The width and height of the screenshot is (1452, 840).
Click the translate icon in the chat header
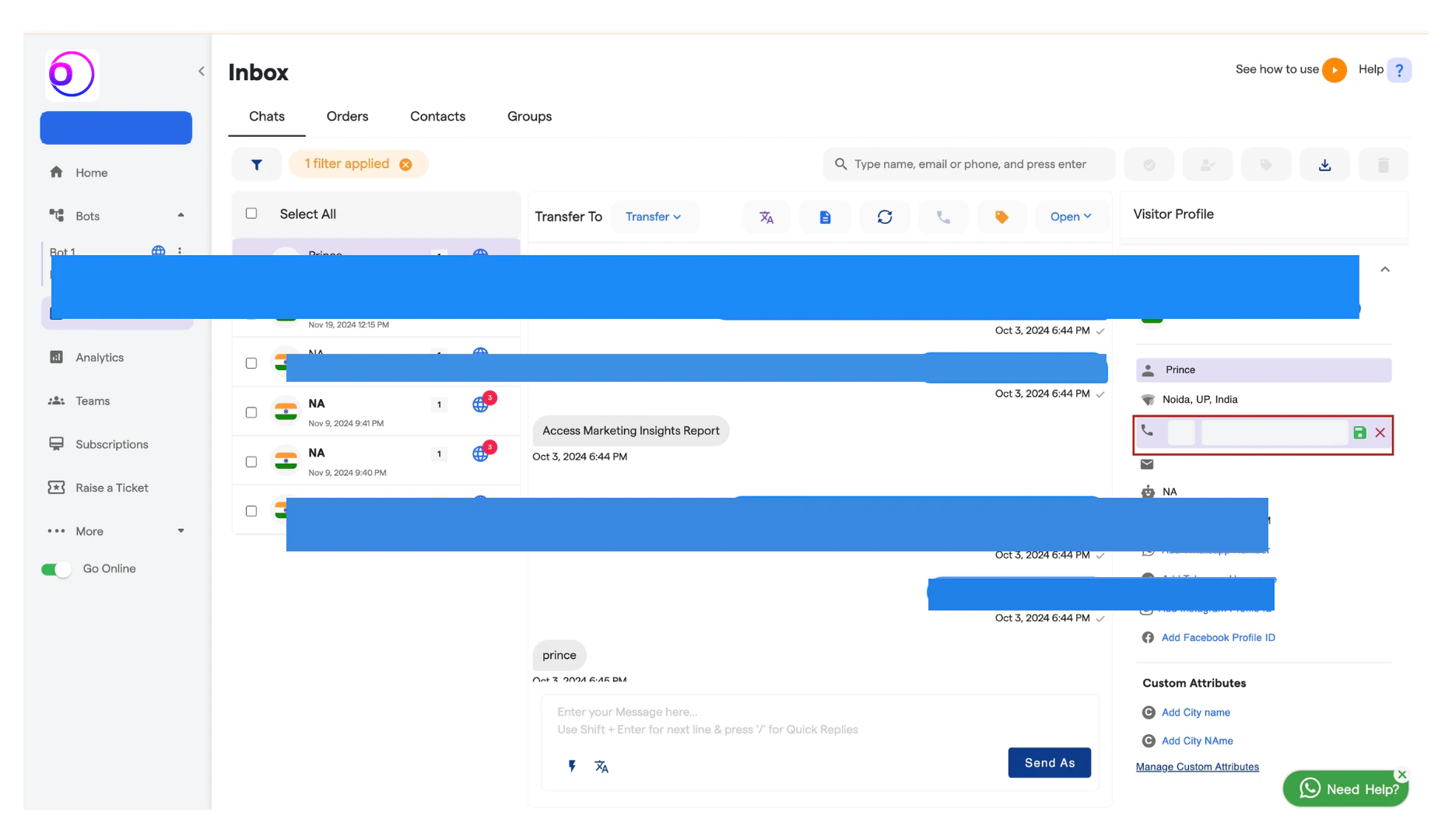[766, 217]
